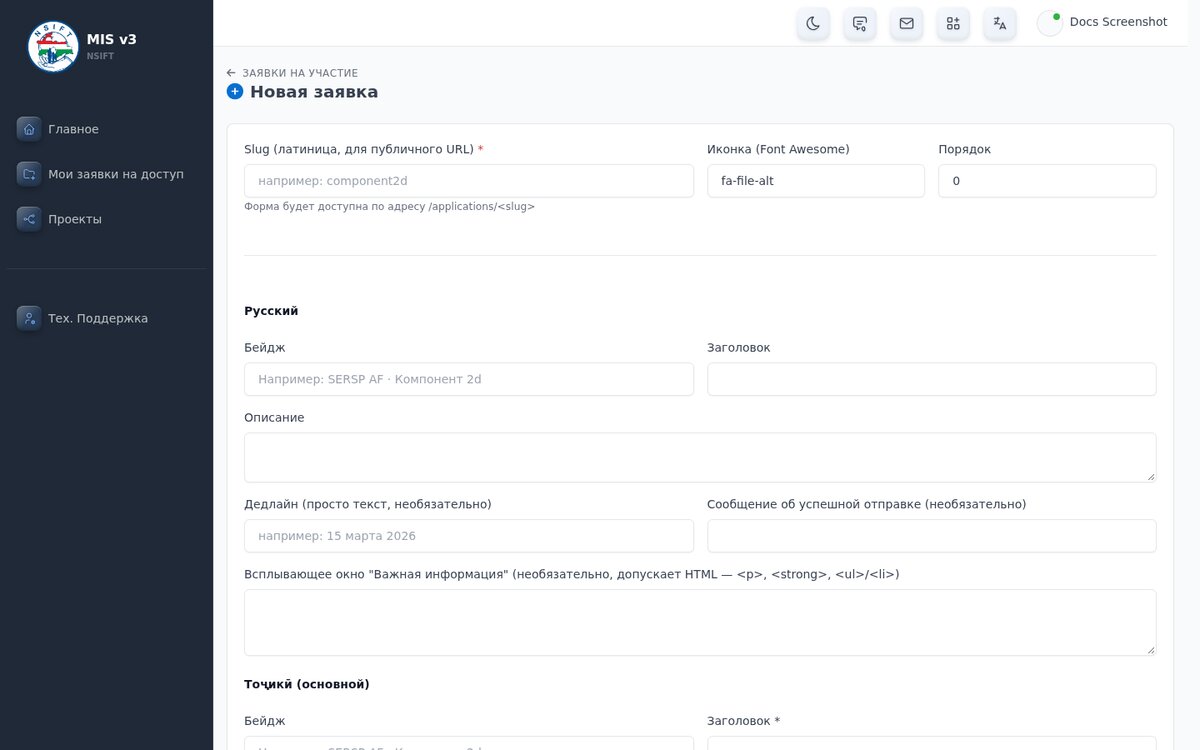Focus the Slug input field
The width and height of the screenshot is (1200, 750).
[469, 181]
